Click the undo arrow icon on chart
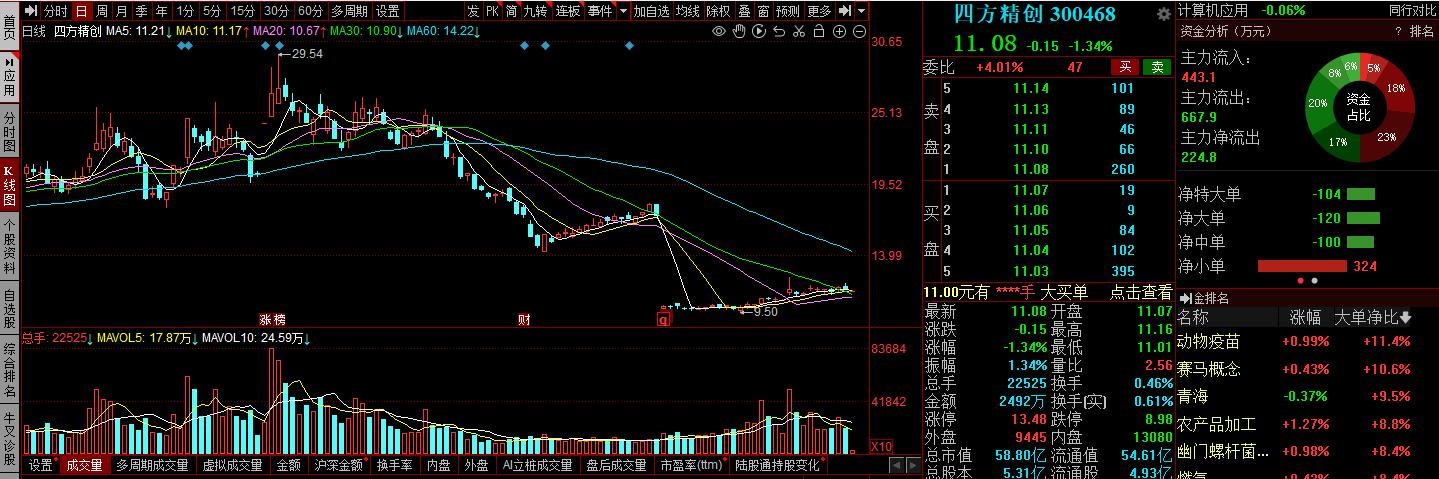This screenshot has width=1439, height=479. pos(779,32)
